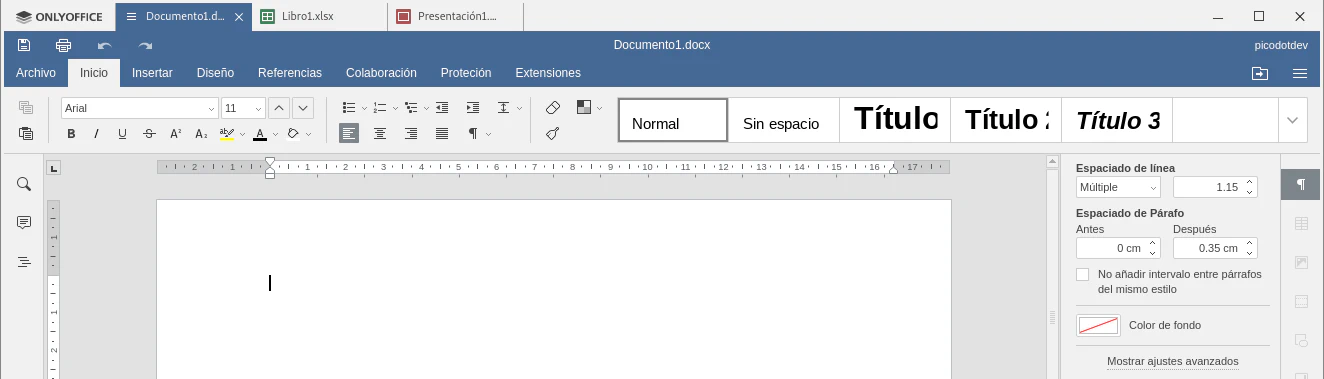Open the comments panel icon

24,222
